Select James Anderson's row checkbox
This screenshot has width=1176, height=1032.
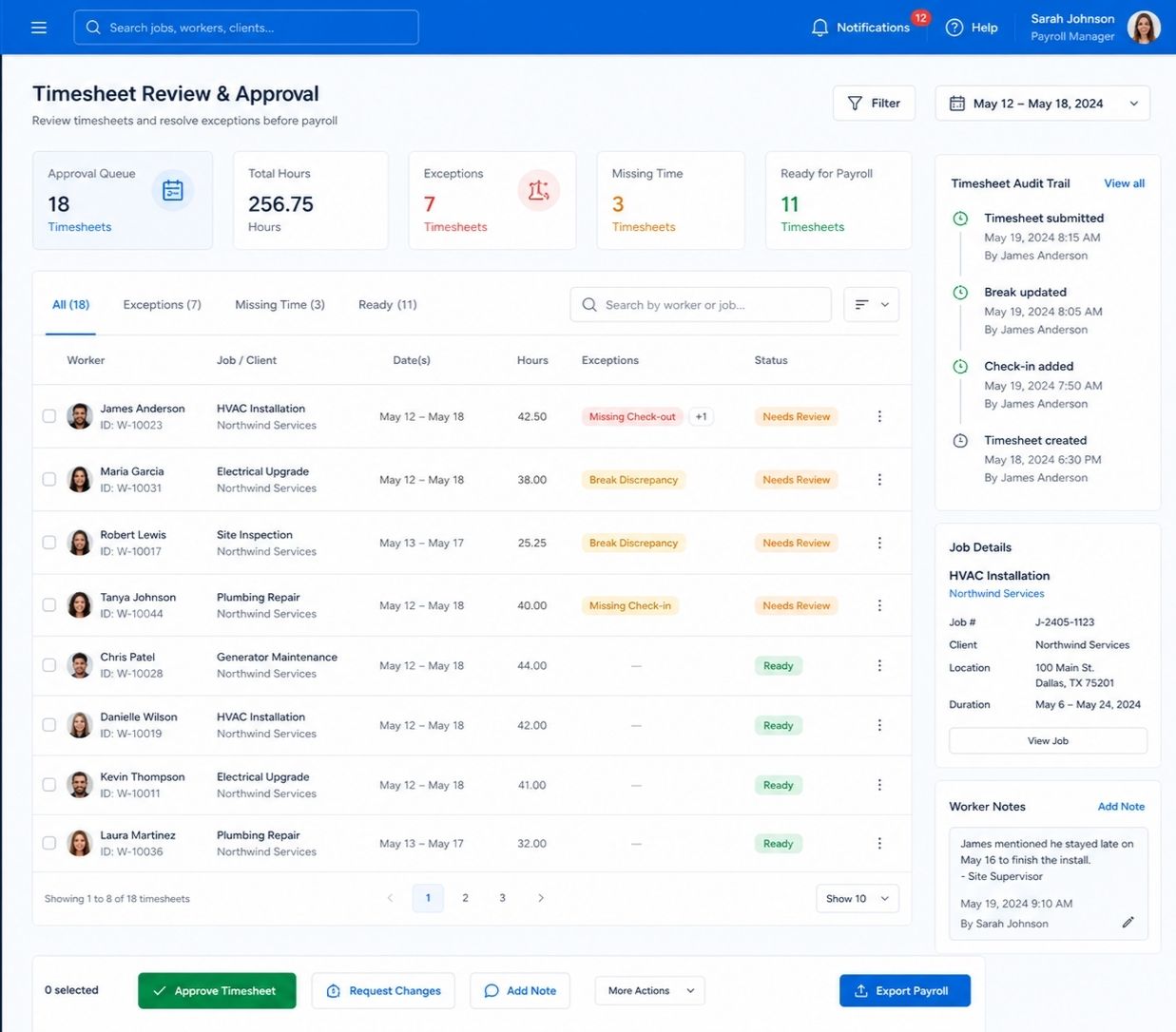[x=49, y=416]
